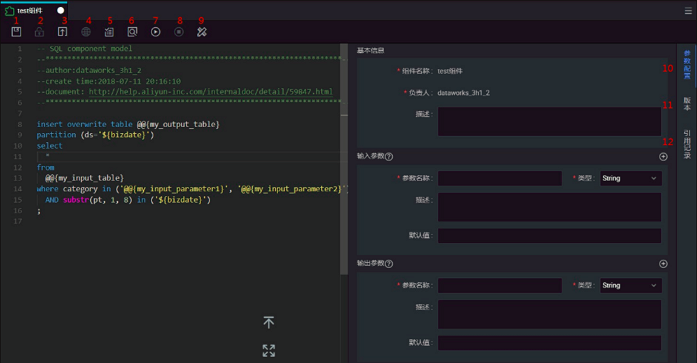Screen dimensions: 697x363
Task: Open the 版本 side tab
Action: tap(687, 104)
